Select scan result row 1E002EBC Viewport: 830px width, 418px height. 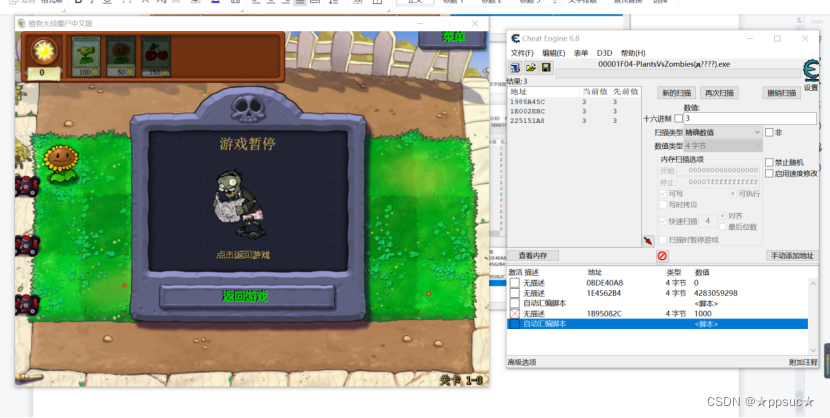coord(574,111)
